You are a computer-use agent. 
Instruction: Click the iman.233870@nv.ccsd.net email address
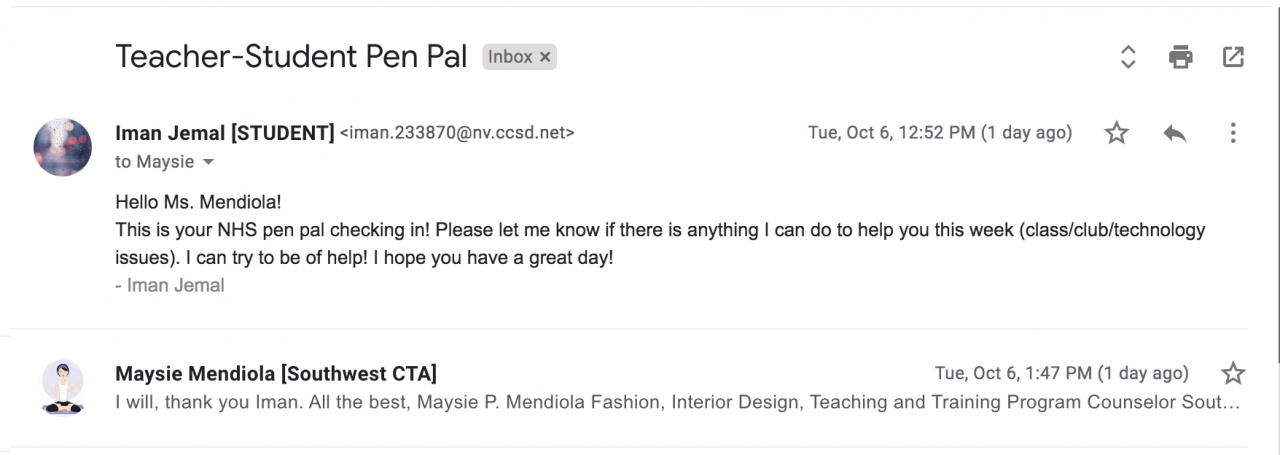458,133
